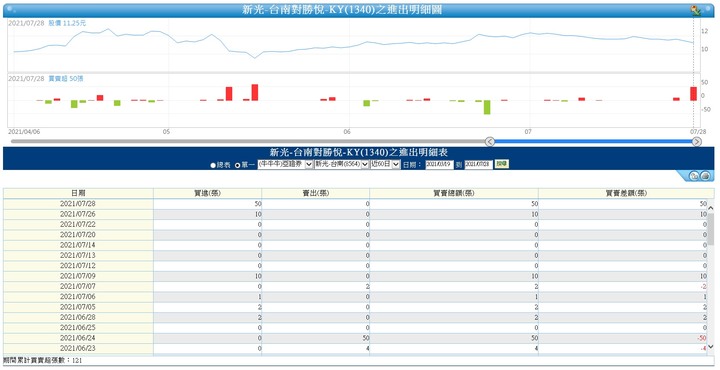Click the 2021/06/23 date row
Image resolution: width=720 pixels, height=370 pixels.
point(78,348)
